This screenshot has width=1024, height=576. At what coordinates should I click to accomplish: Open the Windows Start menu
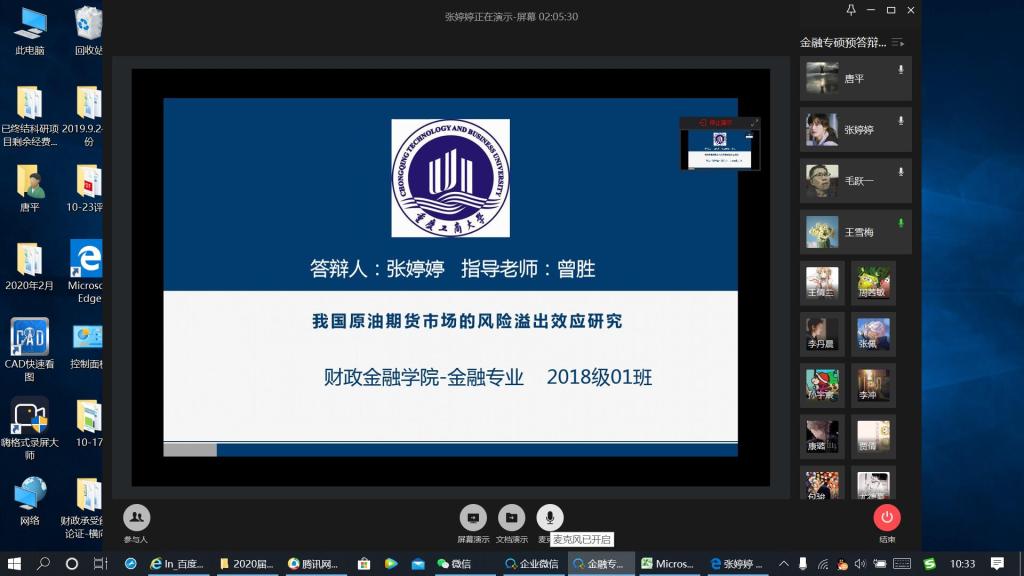pyautogui.click(x=14, y=564)
